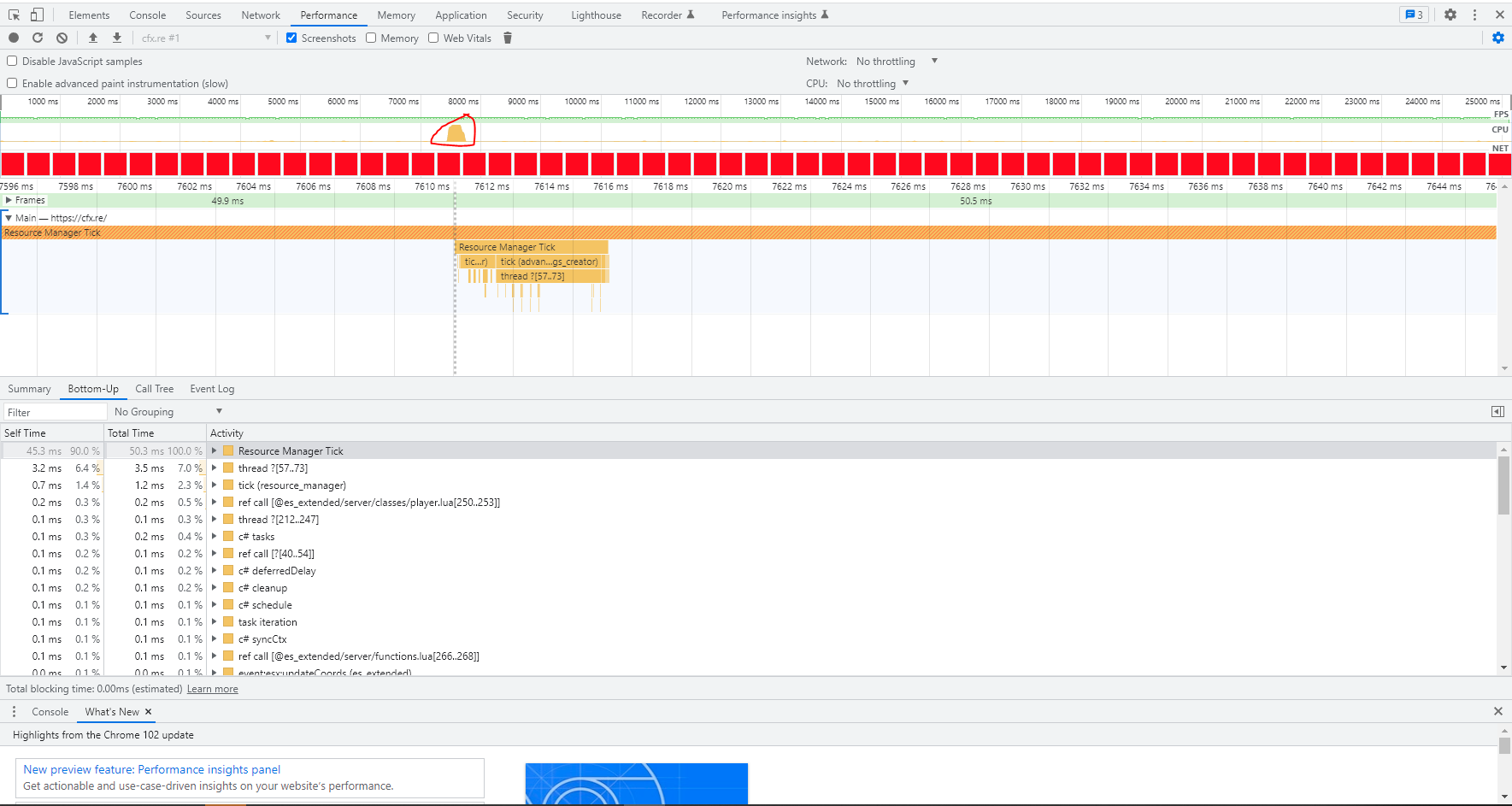This screenshot has height=806, width=1512.
Task: Expand the tick (resource_manager) row
Action: coord(215,485)
